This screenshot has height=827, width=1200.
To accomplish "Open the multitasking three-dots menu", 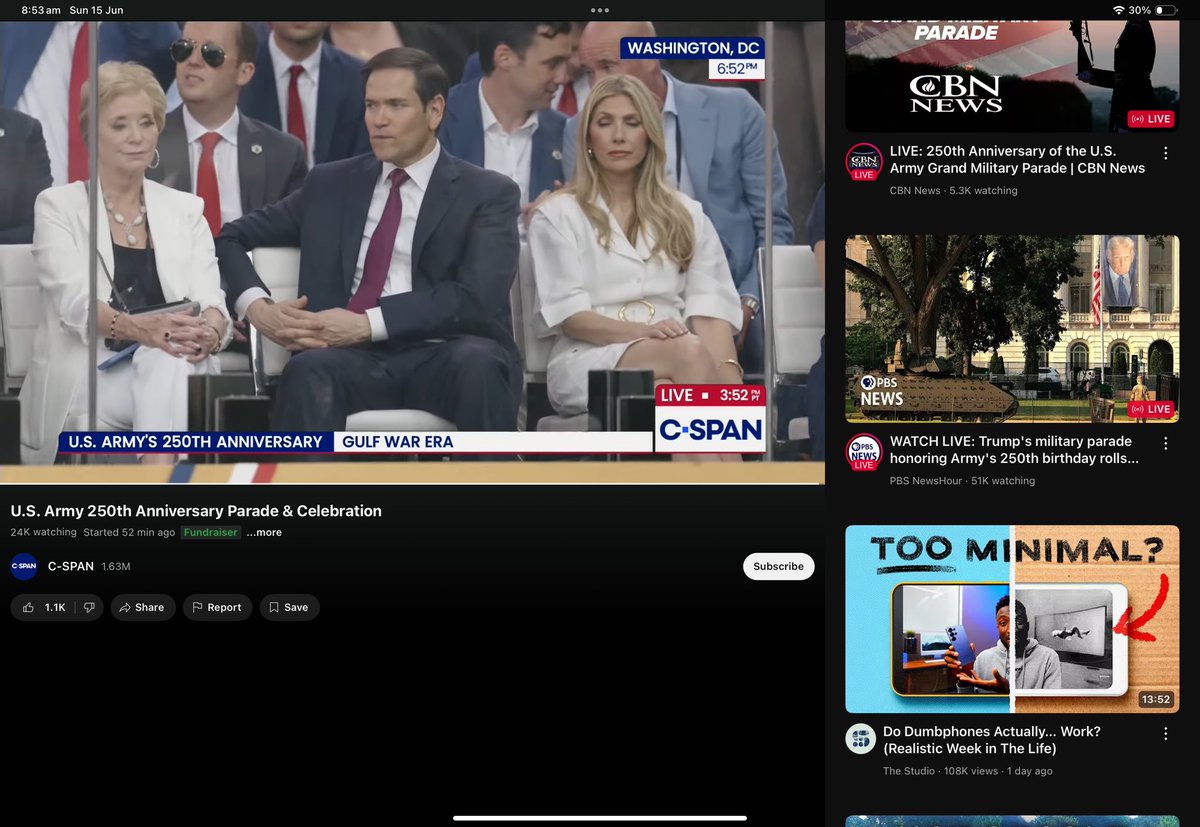I will pyautogui.click(x=600, y=10).
